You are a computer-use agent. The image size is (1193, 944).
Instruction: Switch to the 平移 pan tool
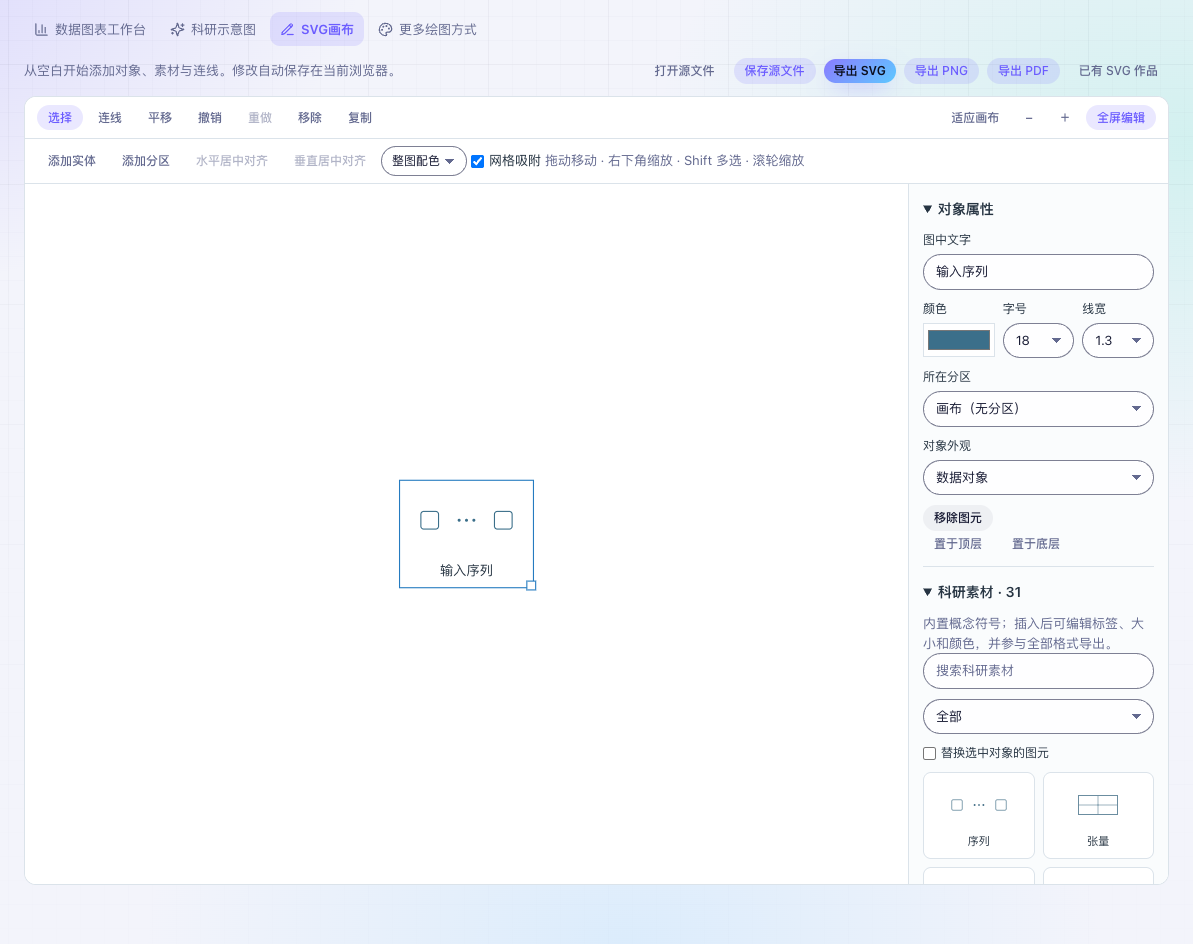pos(161,118)
